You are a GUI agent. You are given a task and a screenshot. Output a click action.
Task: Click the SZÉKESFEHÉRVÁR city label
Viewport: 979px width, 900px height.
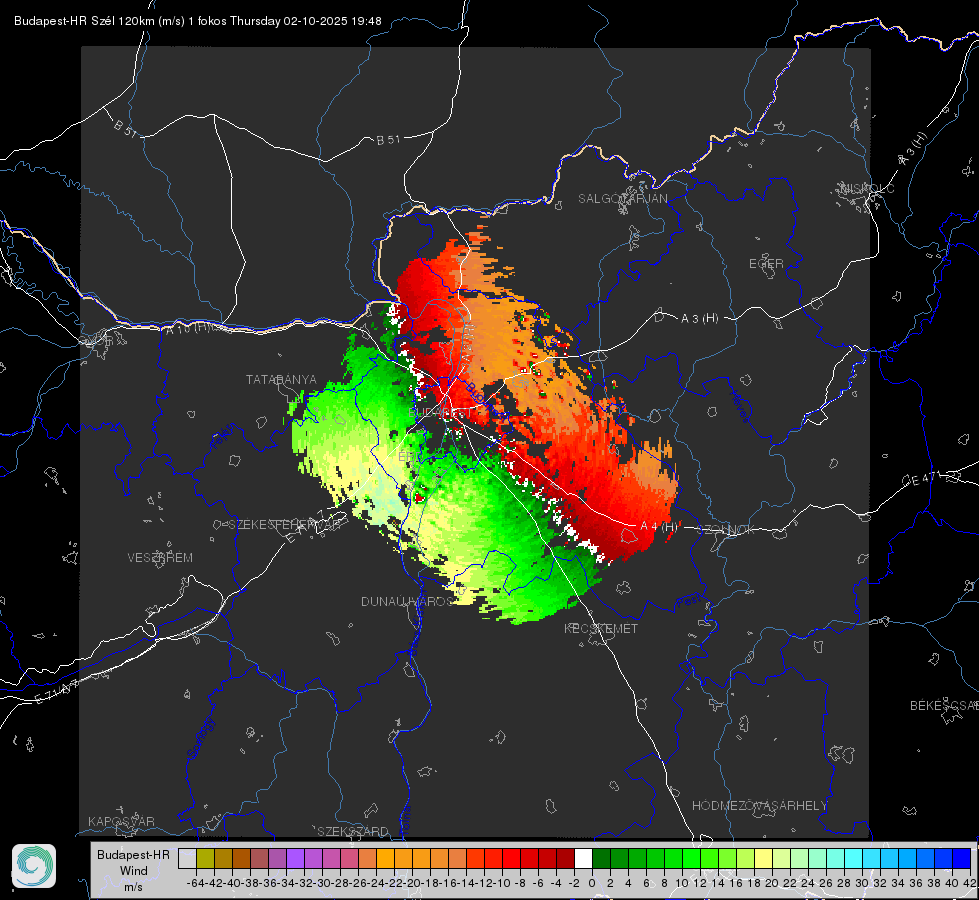coord(284,525)
